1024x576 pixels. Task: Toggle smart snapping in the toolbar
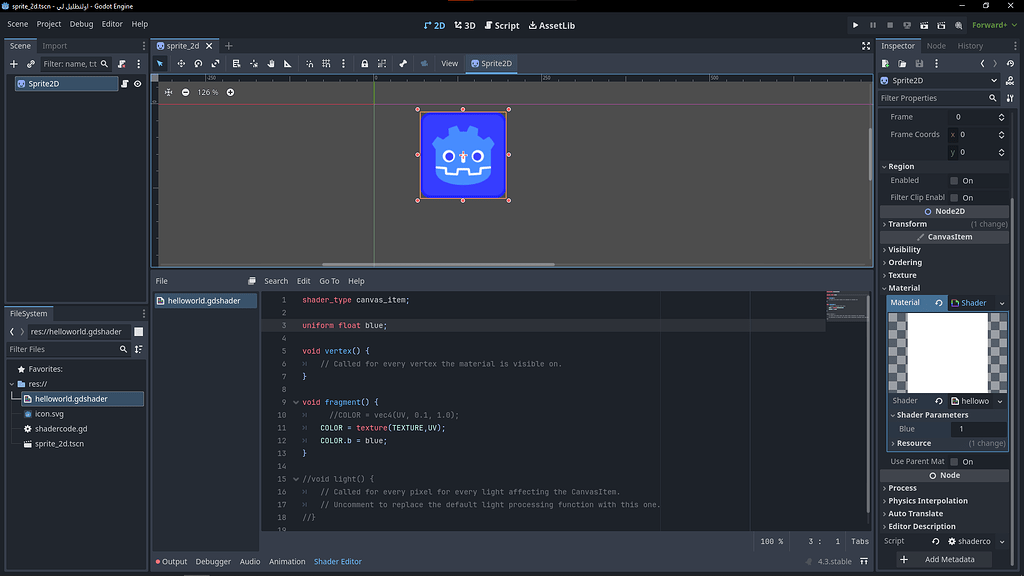[x=308, y=62]
